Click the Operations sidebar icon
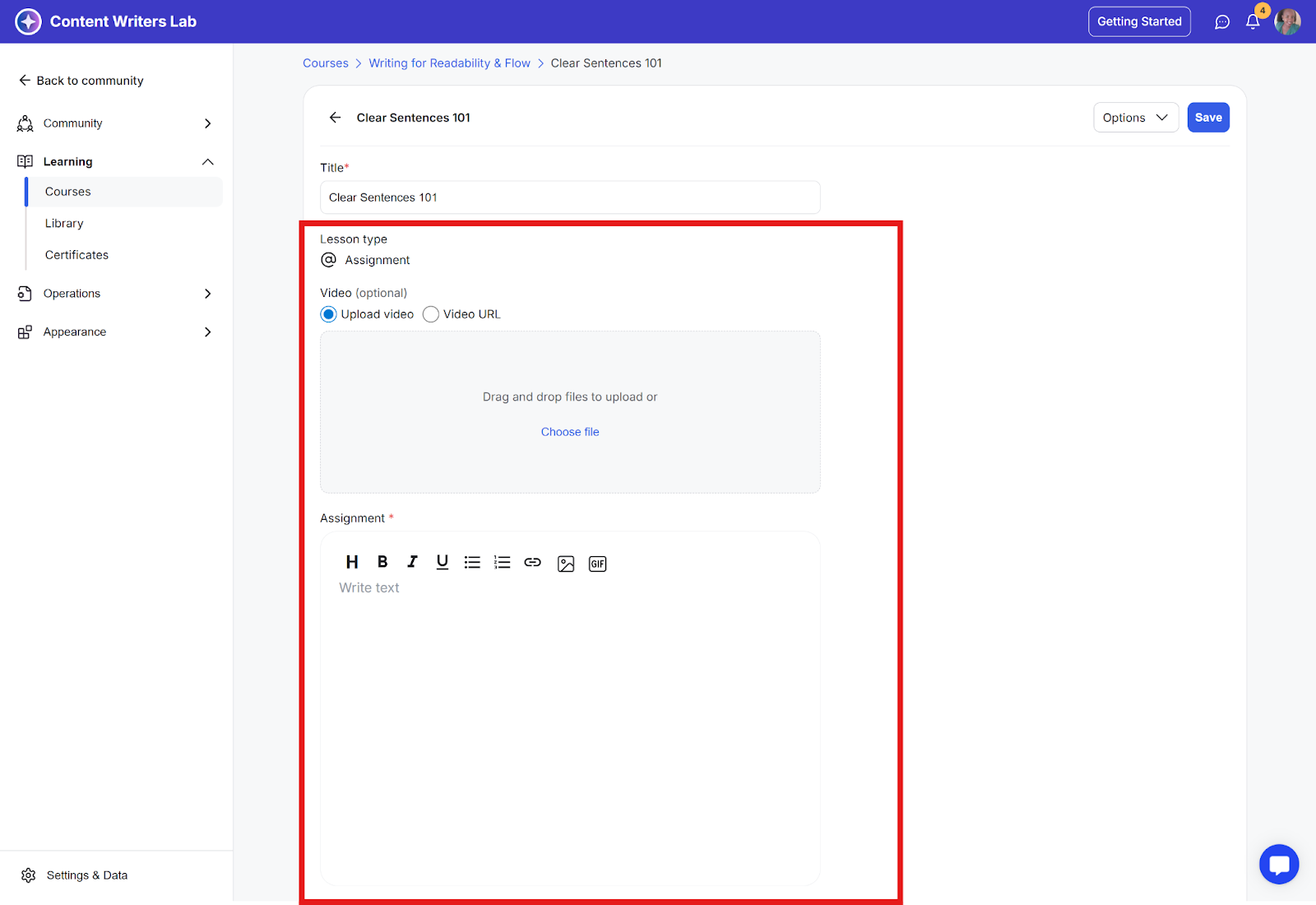 tap(25, 294)
